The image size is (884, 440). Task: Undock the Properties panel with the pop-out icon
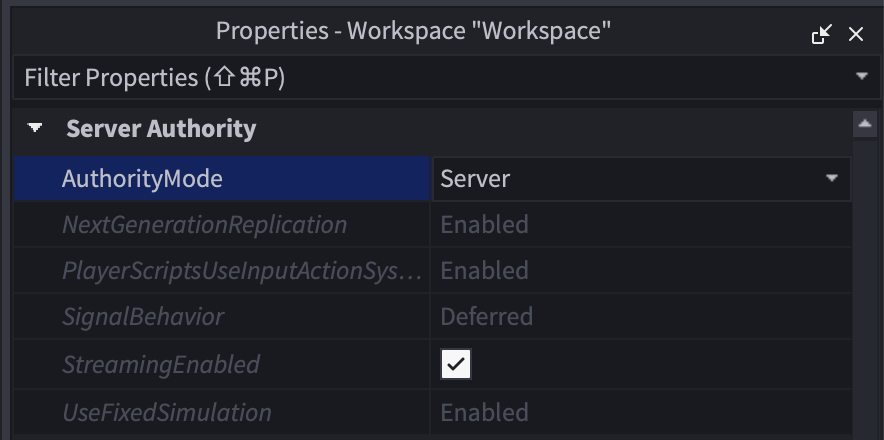point(821,34)
